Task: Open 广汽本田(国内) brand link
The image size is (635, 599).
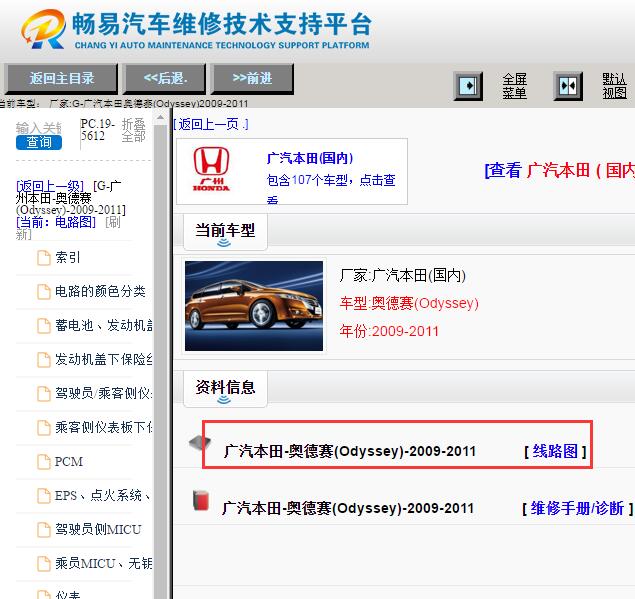Action: [x=310, y=158]
